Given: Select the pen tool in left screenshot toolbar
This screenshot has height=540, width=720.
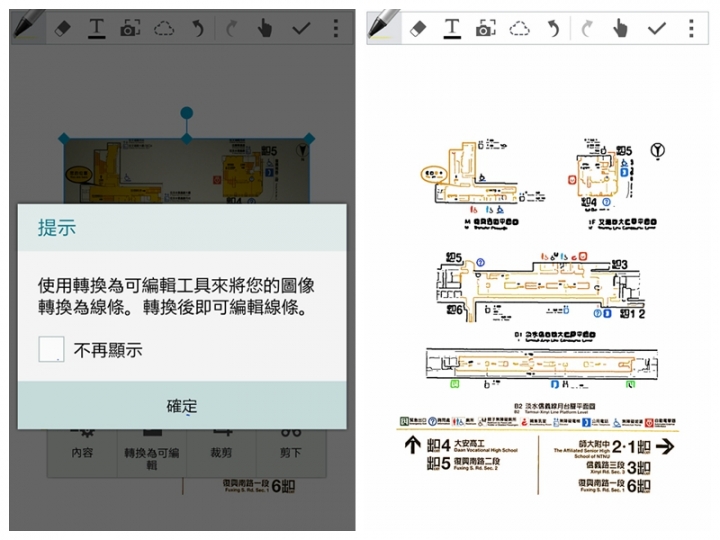Looking at the screenshot, I should (28, 27).
